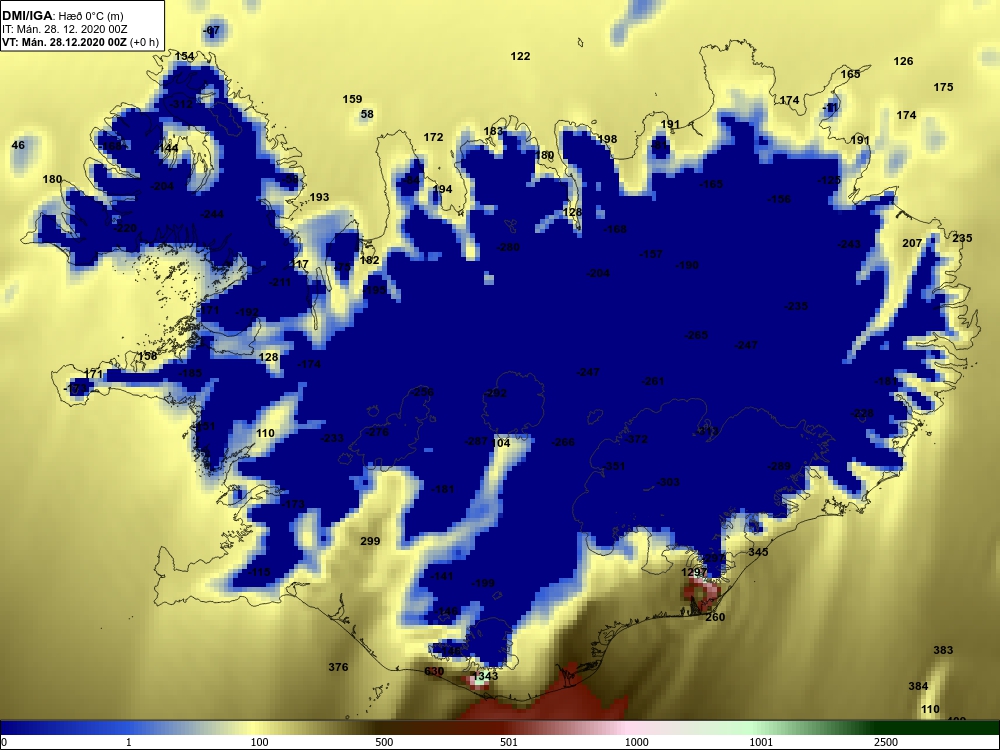Click the map value 384
The image size is (1000, 750).
coord(918,686)
